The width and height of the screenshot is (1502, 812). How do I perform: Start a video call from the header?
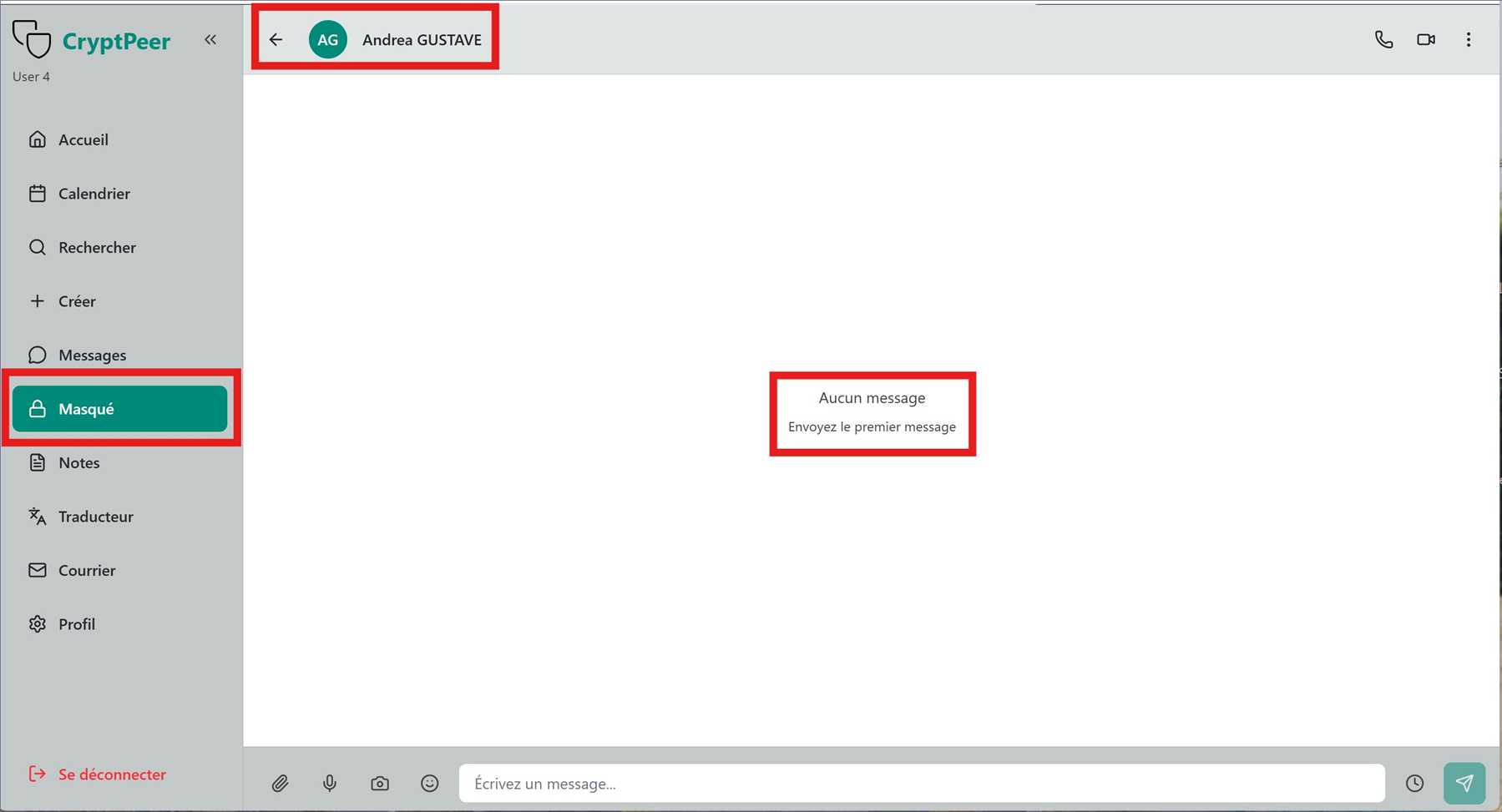1426,39
